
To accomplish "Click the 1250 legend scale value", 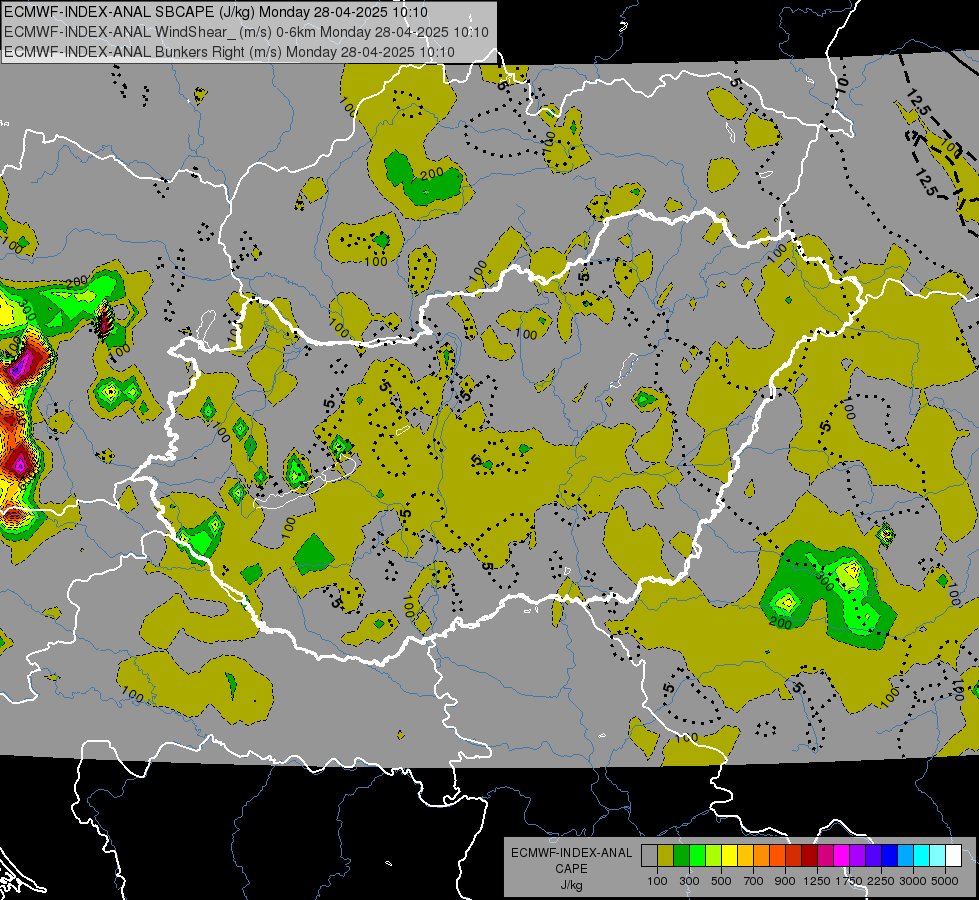I will coord(817,881).
